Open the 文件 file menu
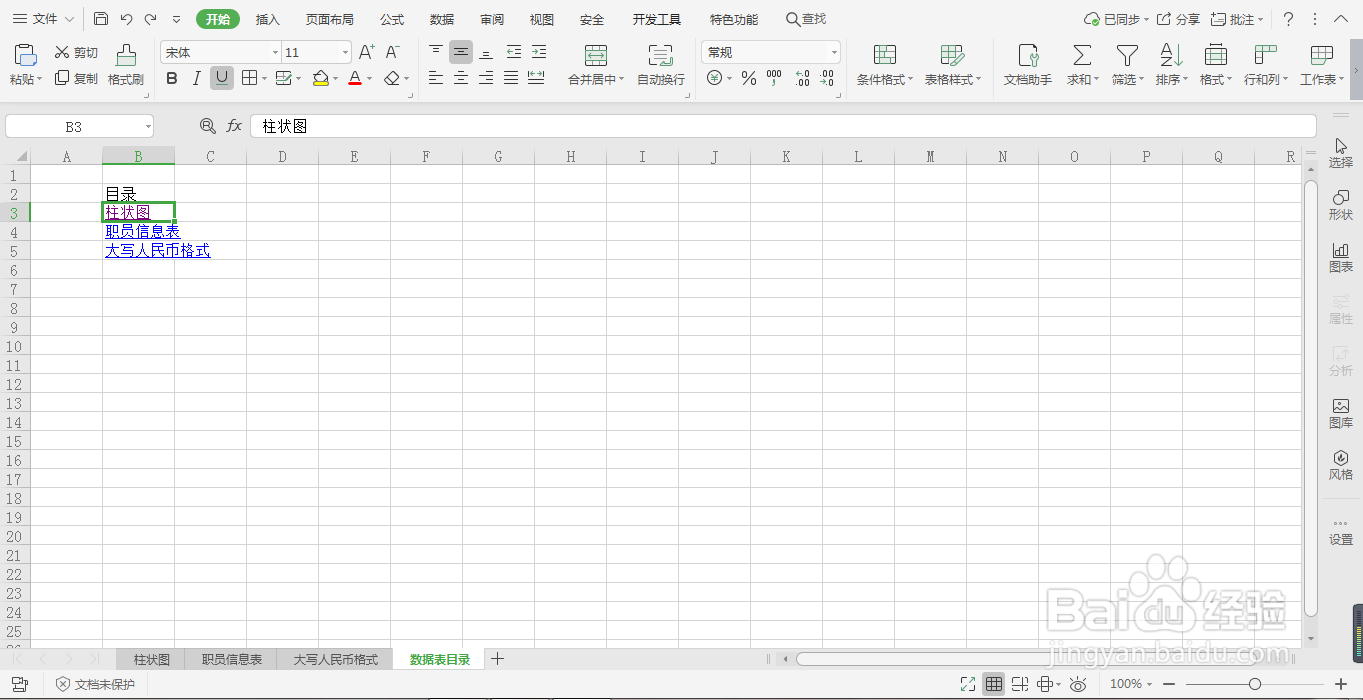 pyautogui.click(x=43, y=19)
